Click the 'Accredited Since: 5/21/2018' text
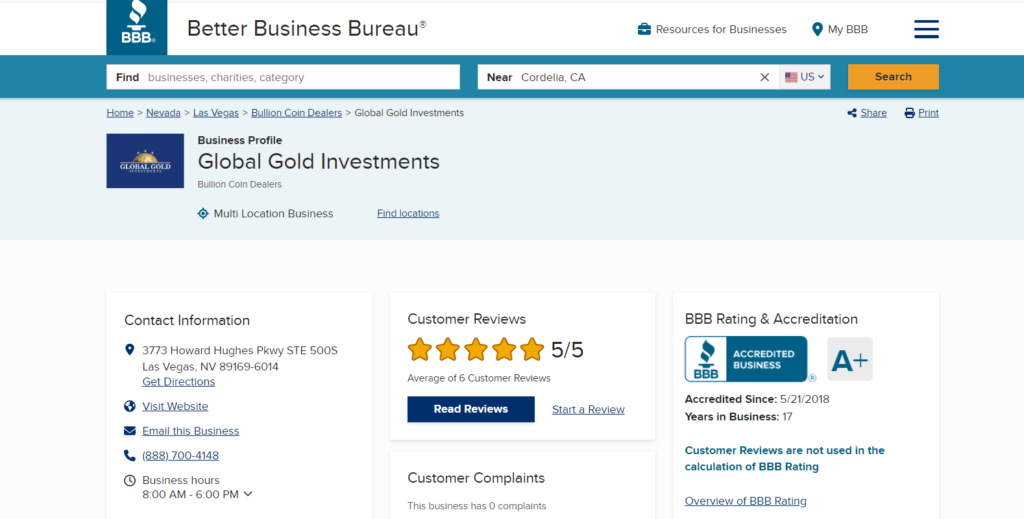1024x519 pixels. point(757,399)
